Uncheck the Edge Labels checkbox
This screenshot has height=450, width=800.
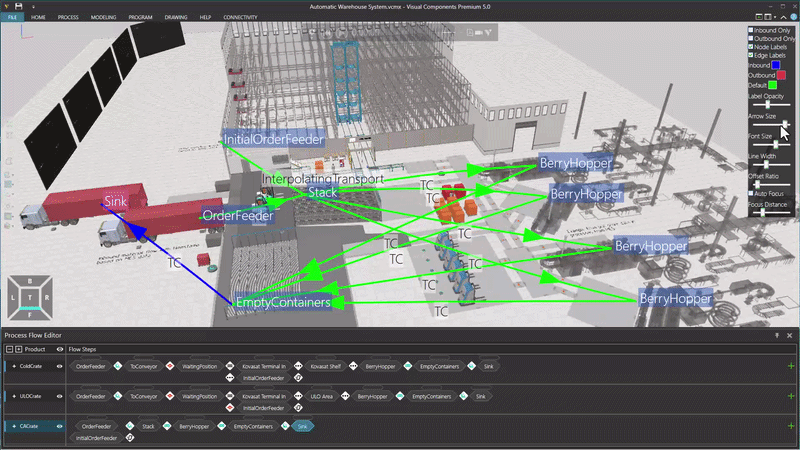[x=751, y=55]
